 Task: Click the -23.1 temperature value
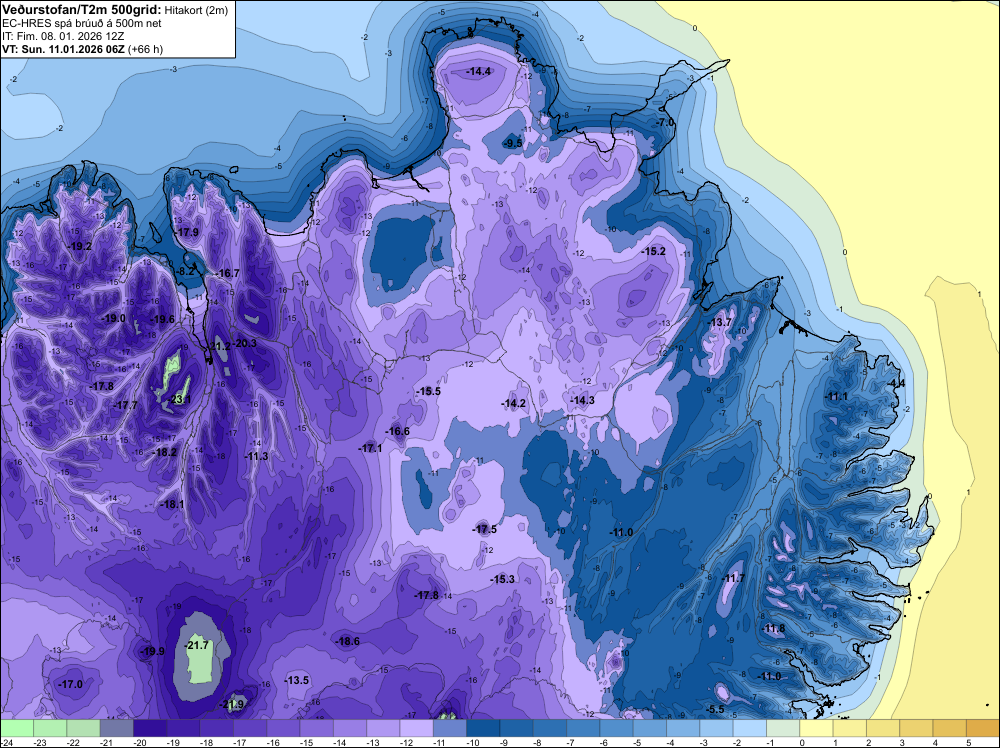point(180,400)
